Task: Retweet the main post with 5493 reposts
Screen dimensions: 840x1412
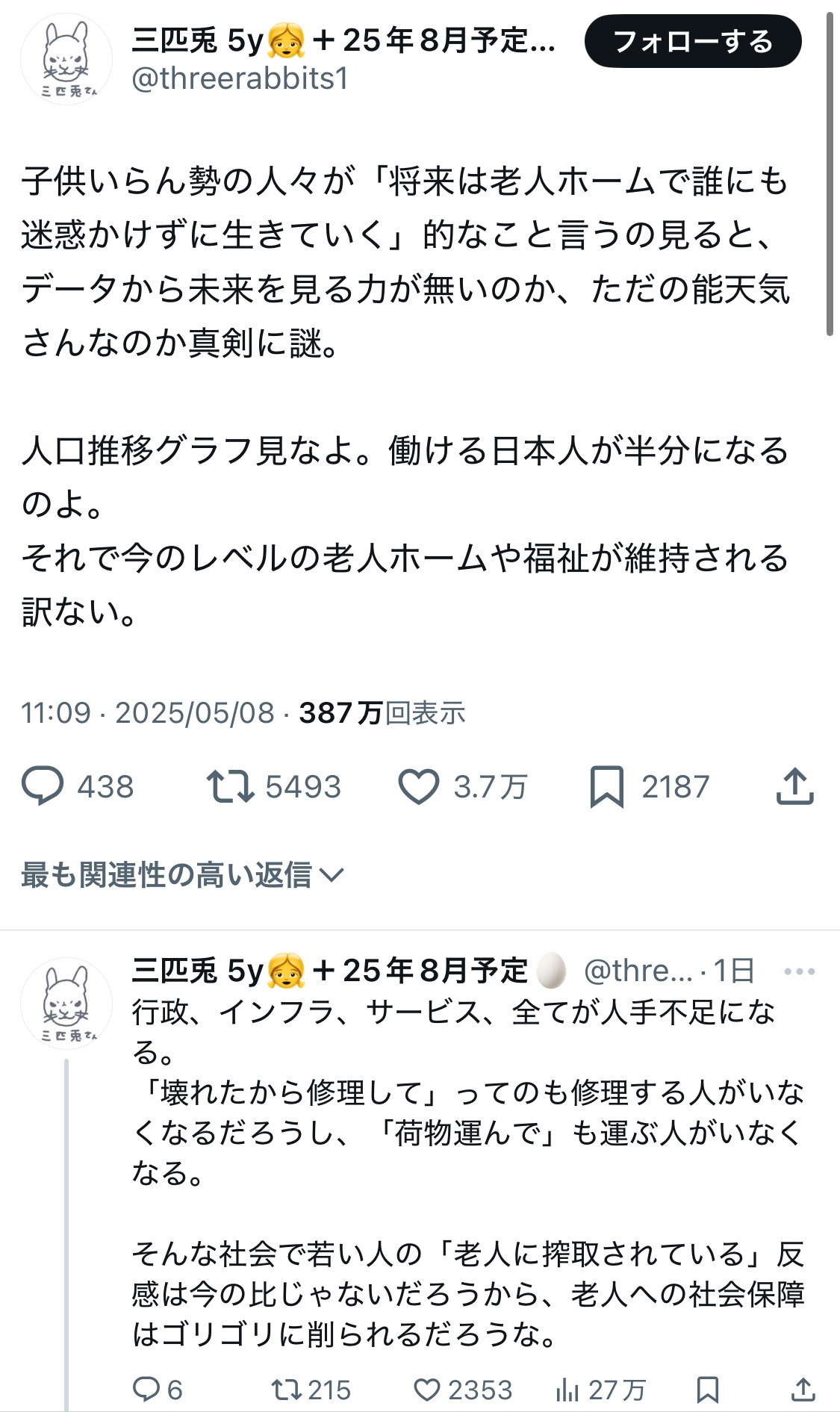Action: coord(231,787)
